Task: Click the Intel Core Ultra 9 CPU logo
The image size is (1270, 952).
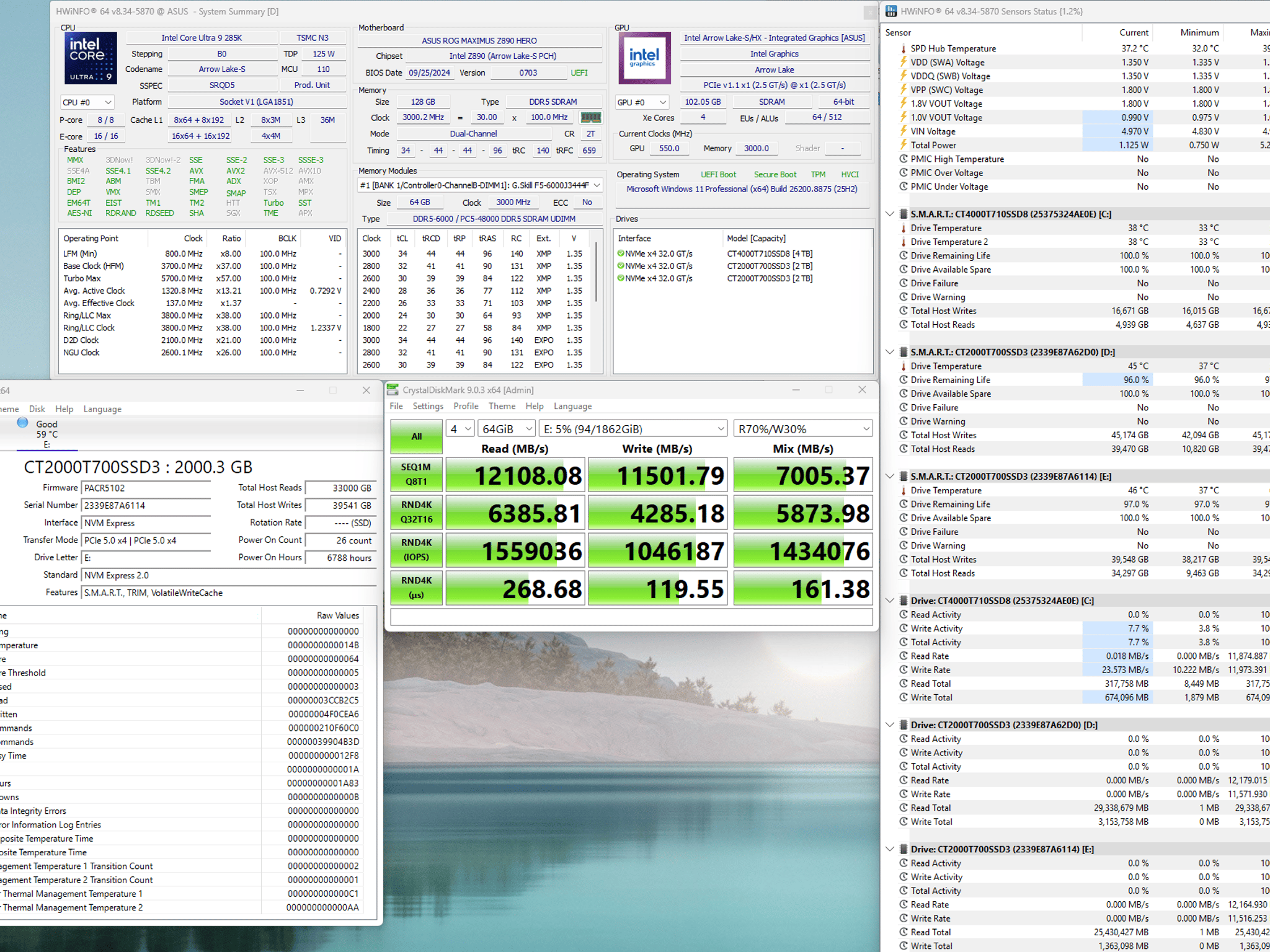Action: [x=91, y=58]
